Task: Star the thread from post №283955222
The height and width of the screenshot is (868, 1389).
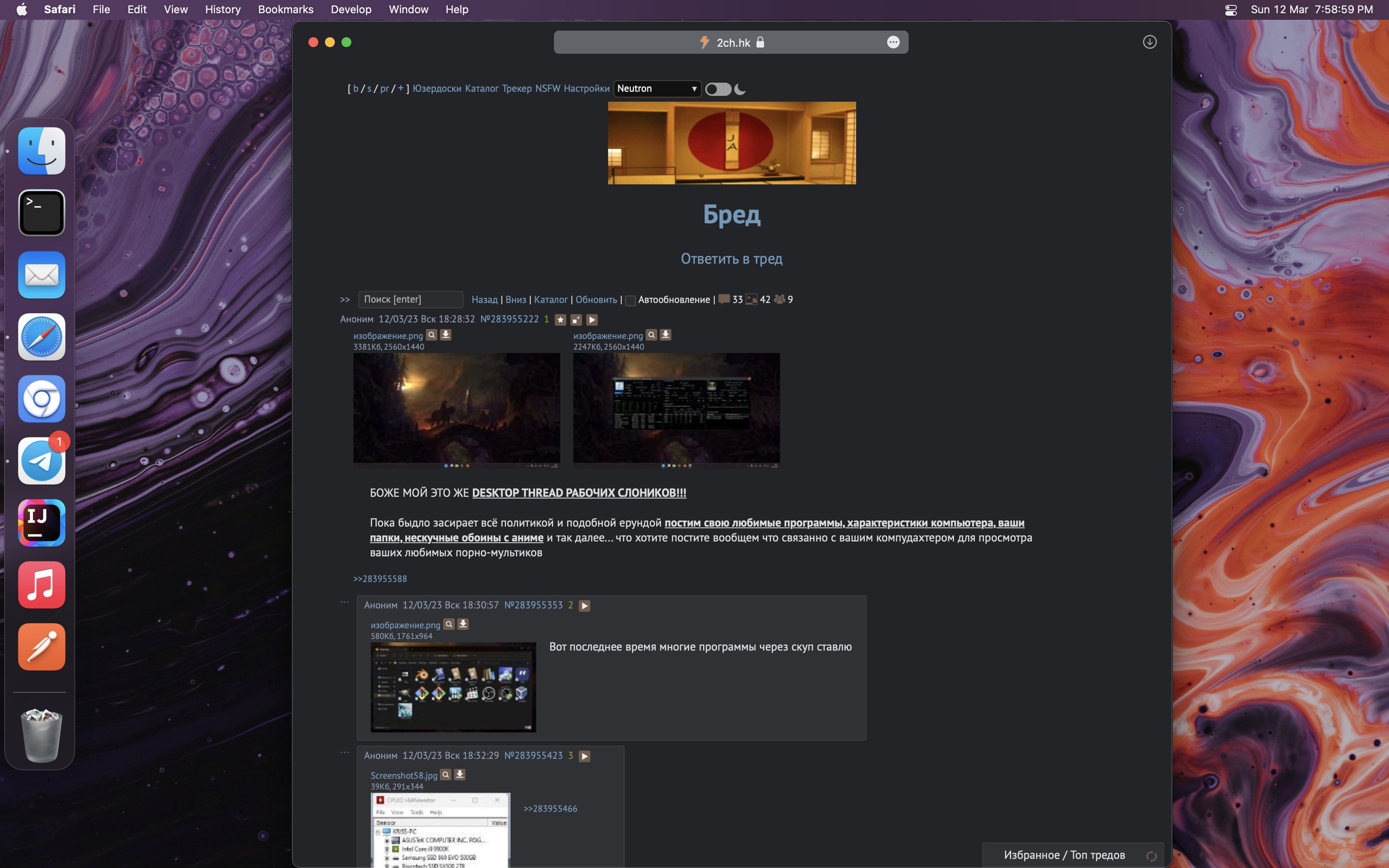Action: pos(561,320)
